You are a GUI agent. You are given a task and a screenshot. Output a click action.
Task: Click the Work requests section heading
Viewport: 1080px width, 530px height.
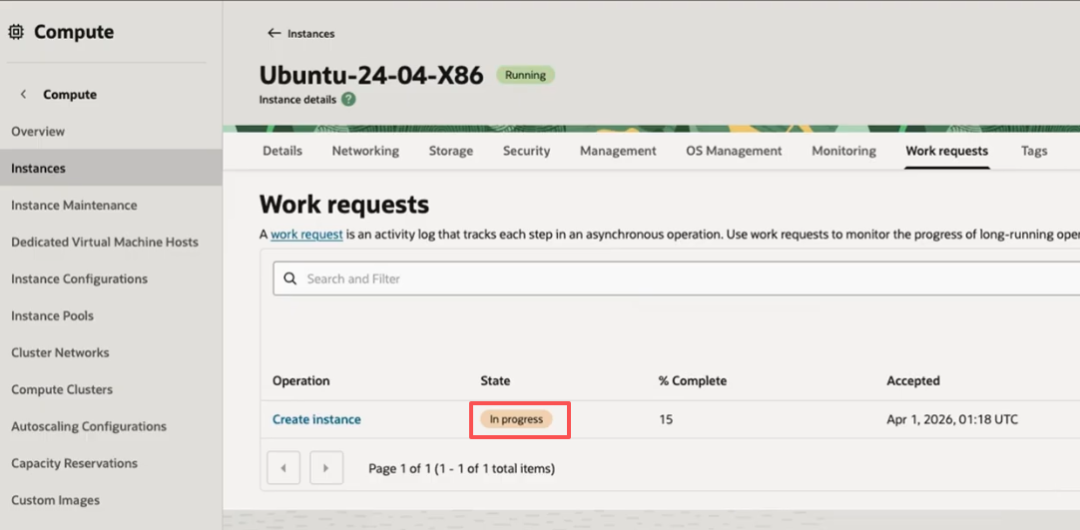point(344,204)
